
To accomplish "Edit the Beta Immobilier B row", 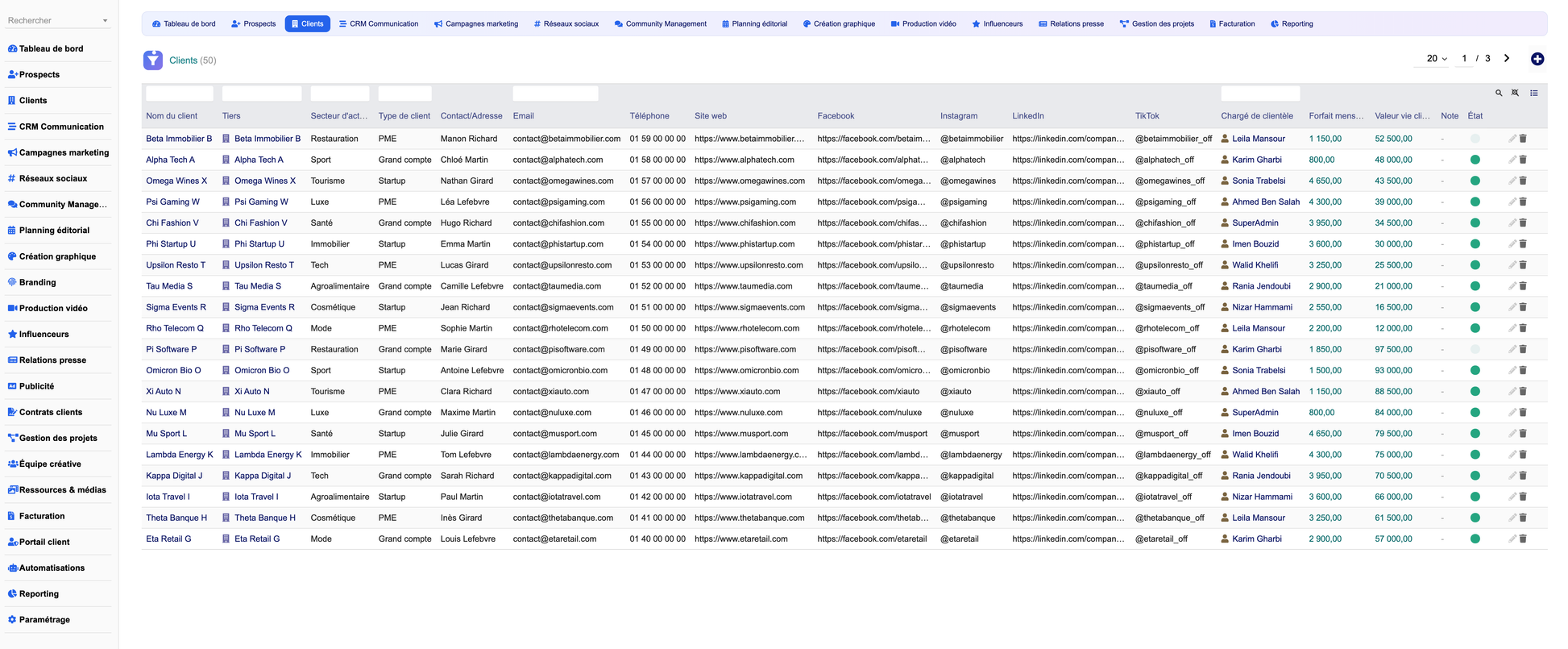I will tap(1512, 139).
